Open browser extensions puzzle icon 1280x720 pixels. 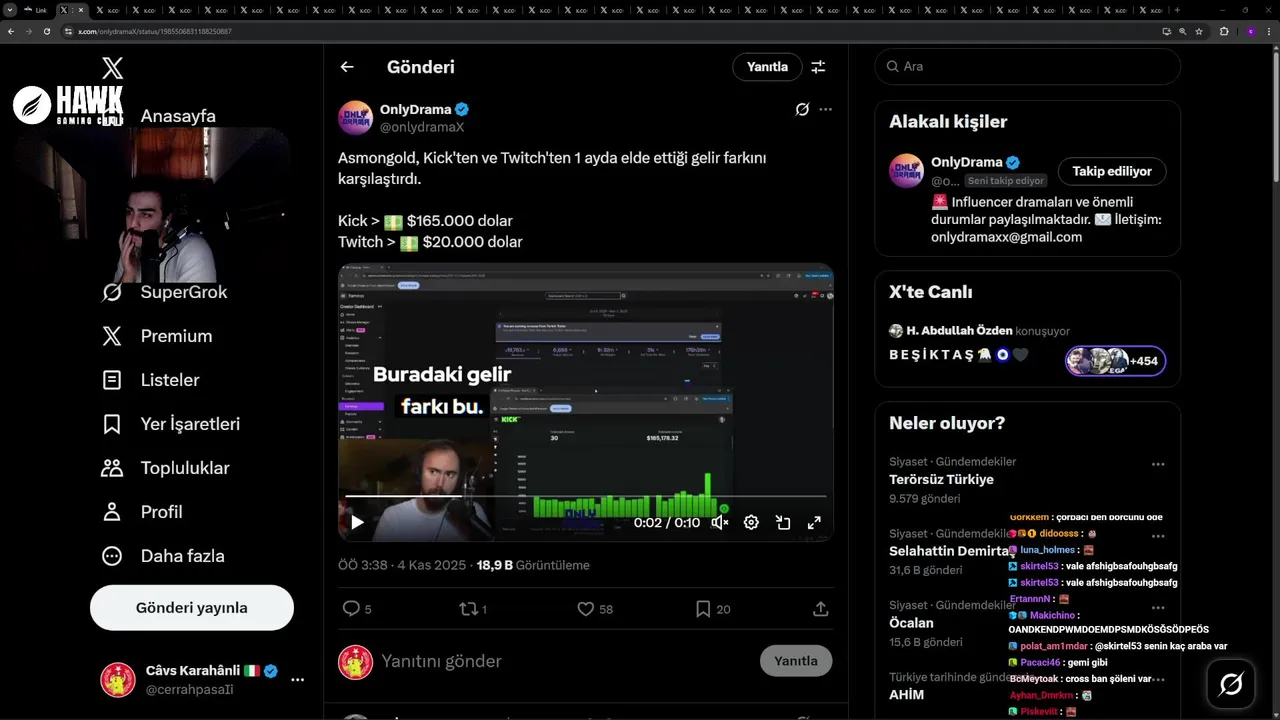coord(1223,31)
